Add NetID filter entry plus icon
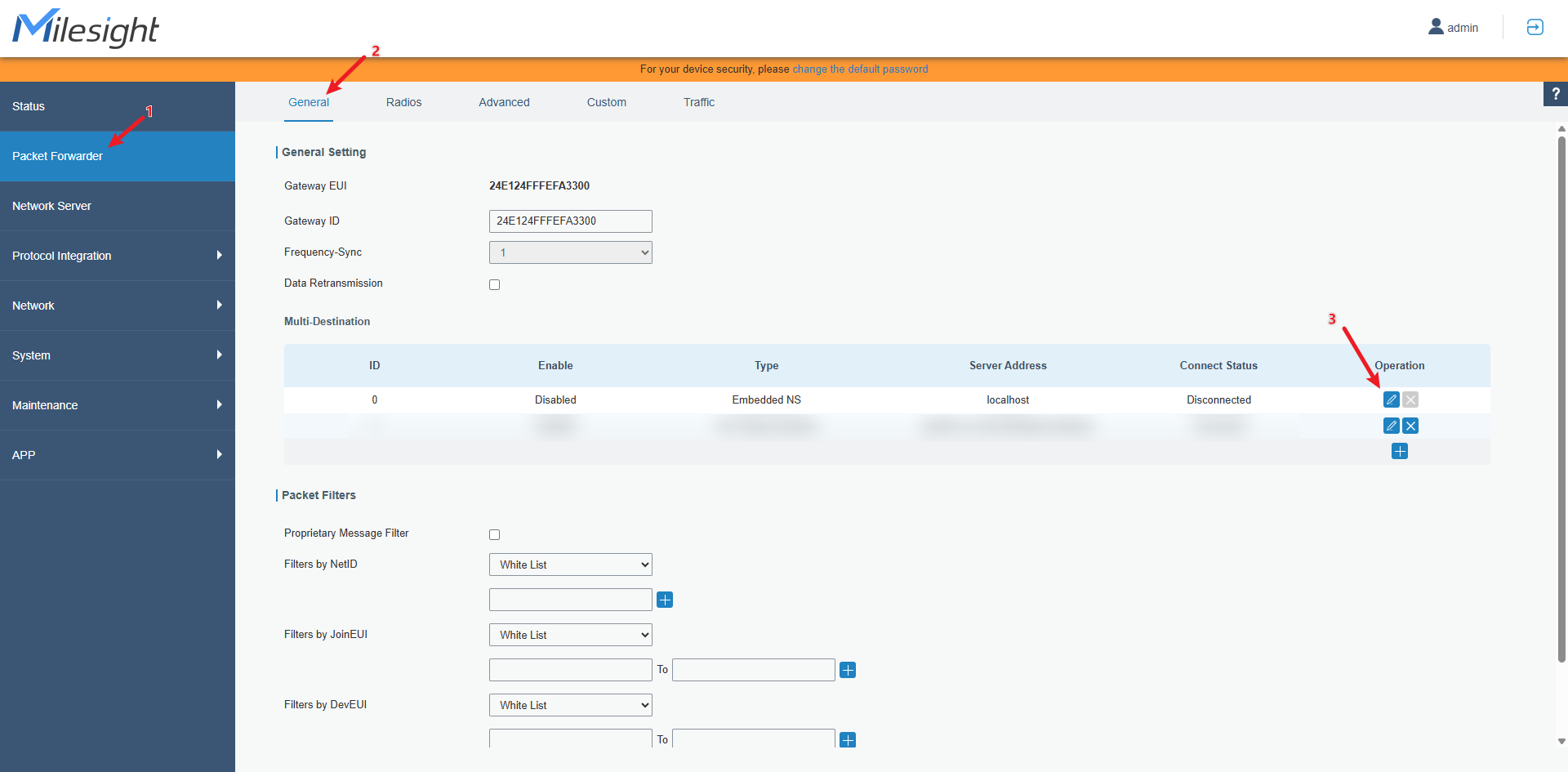 [x=665, y=600]
